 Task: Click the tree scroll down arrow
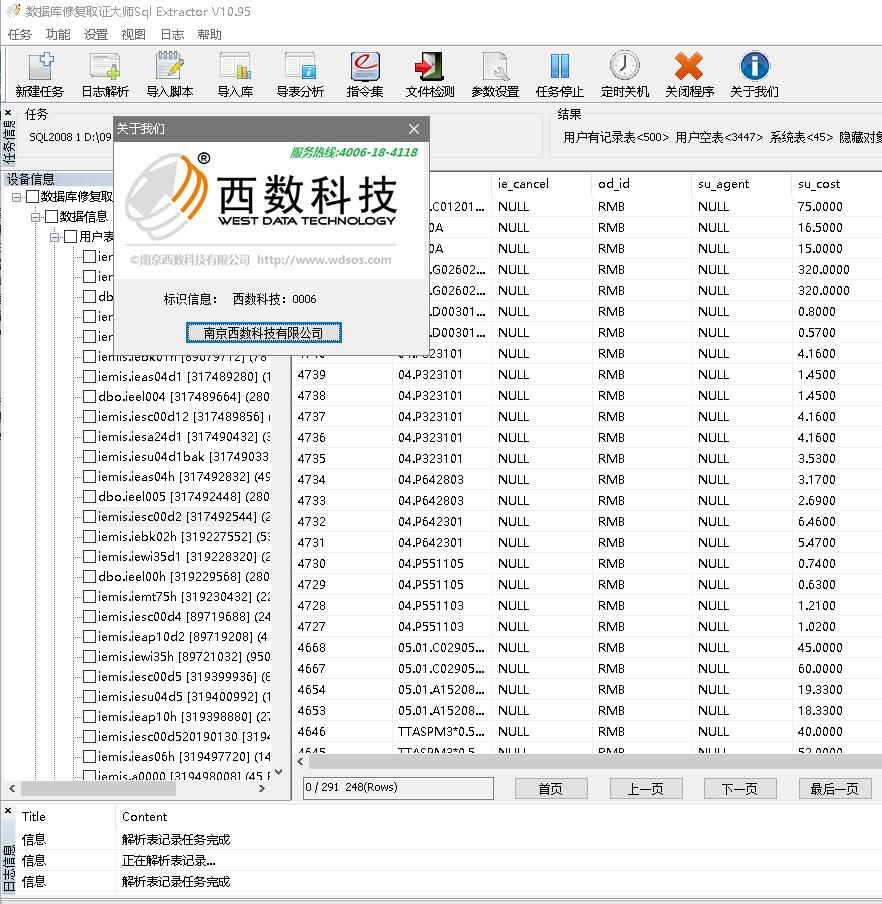tap(278, 772)
